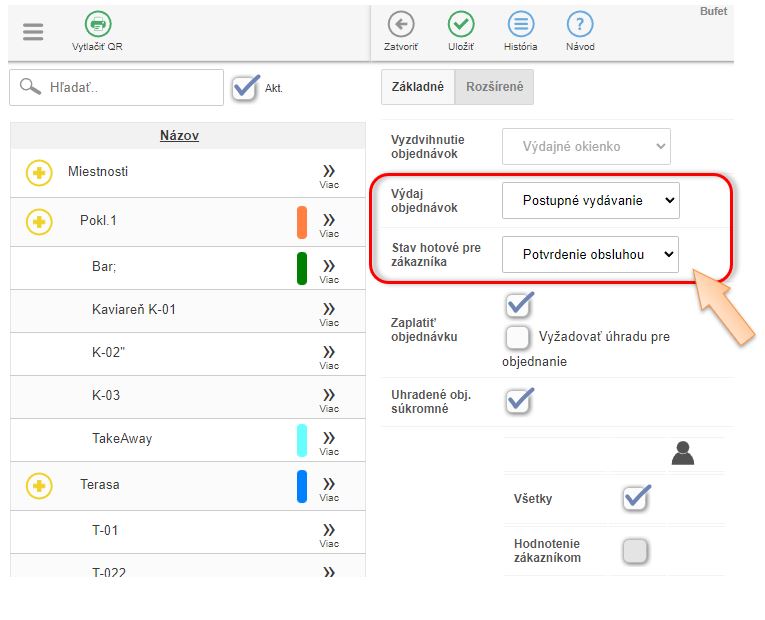Uncheck Uhradené obj. súkromné checkbox
The height and width of the screenshot is (620, 765).
tap(518, 400)
